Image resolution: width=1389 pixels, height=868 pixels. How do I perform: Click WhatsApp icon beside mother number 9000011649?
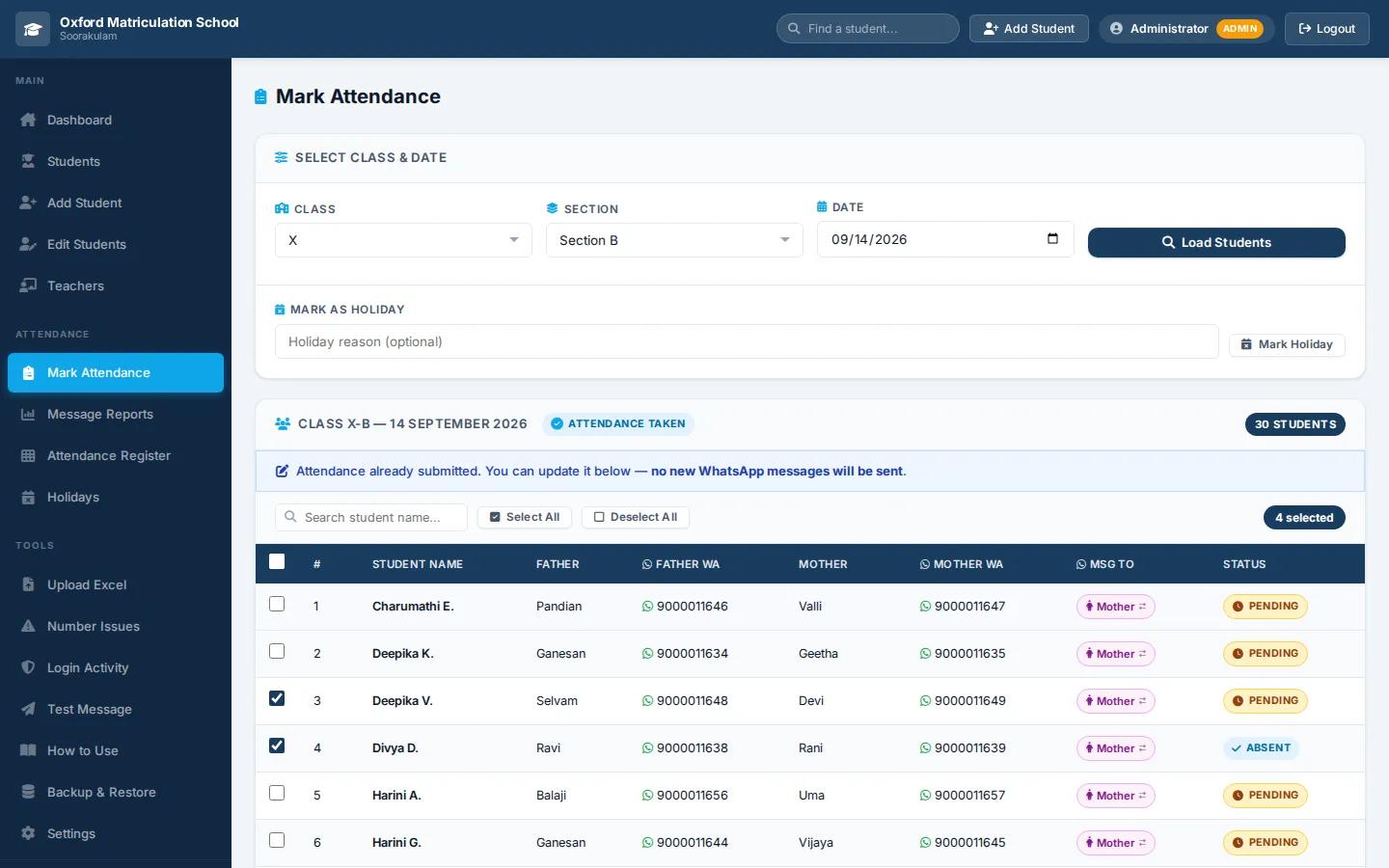[x=925, y=701]
